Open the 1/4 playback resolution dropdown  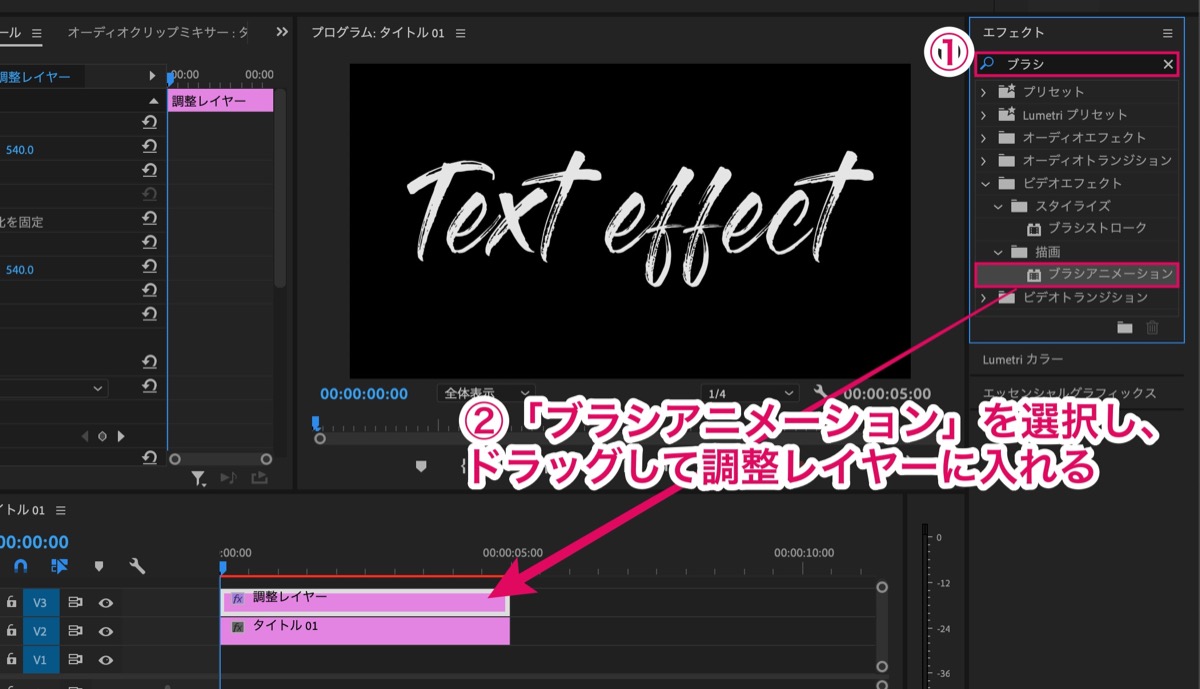coord(749,393)
